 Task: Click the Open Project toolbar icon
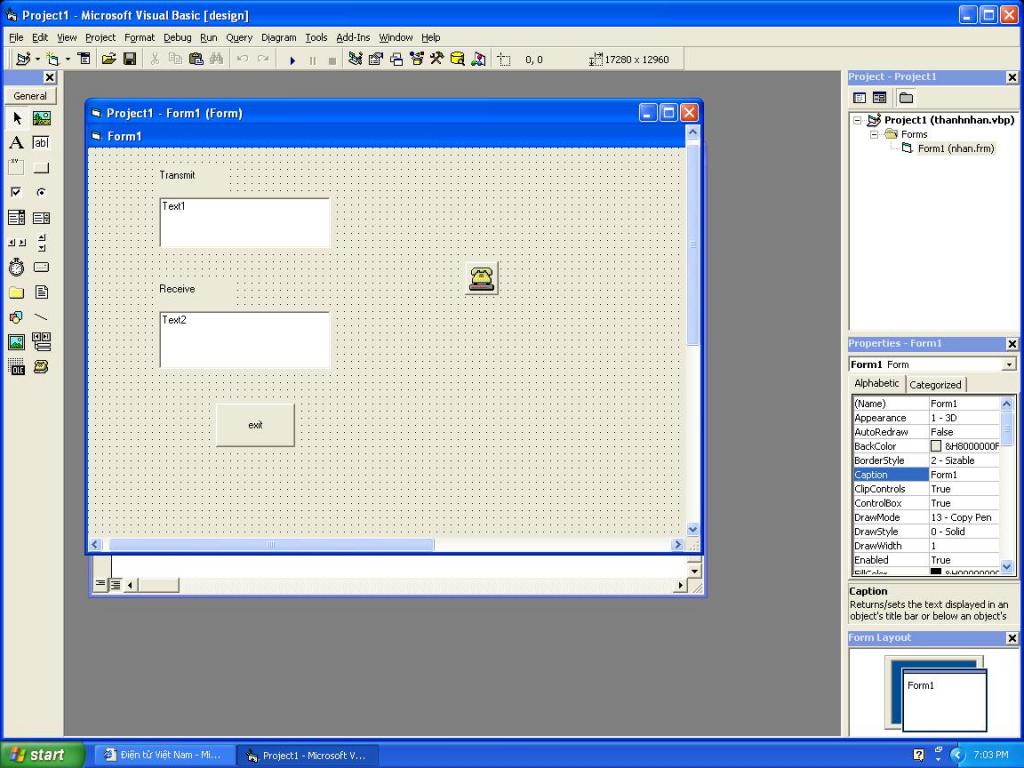[108, 59]
